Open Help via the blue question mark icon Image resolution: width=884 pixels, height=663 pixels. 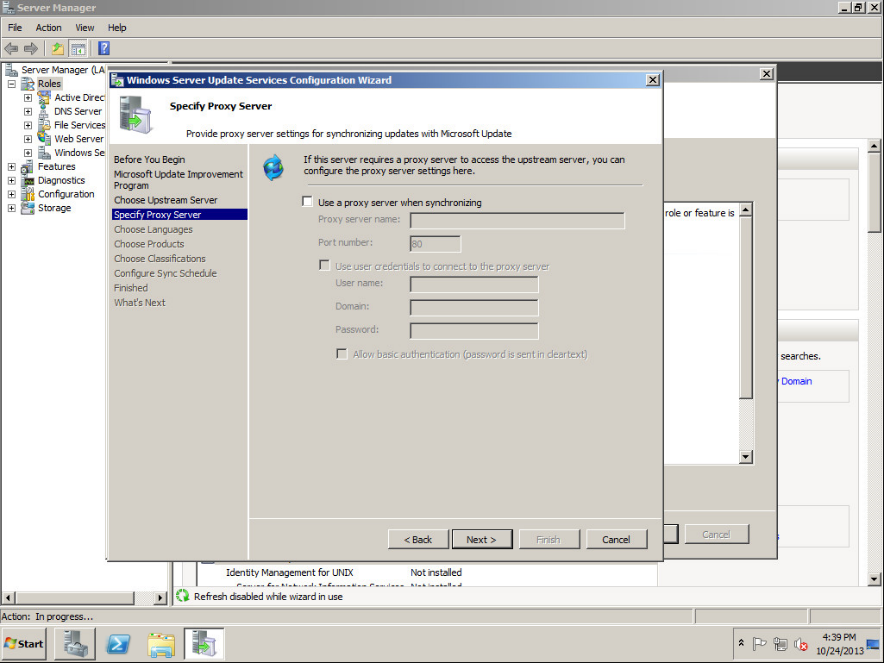pos(104,48)
